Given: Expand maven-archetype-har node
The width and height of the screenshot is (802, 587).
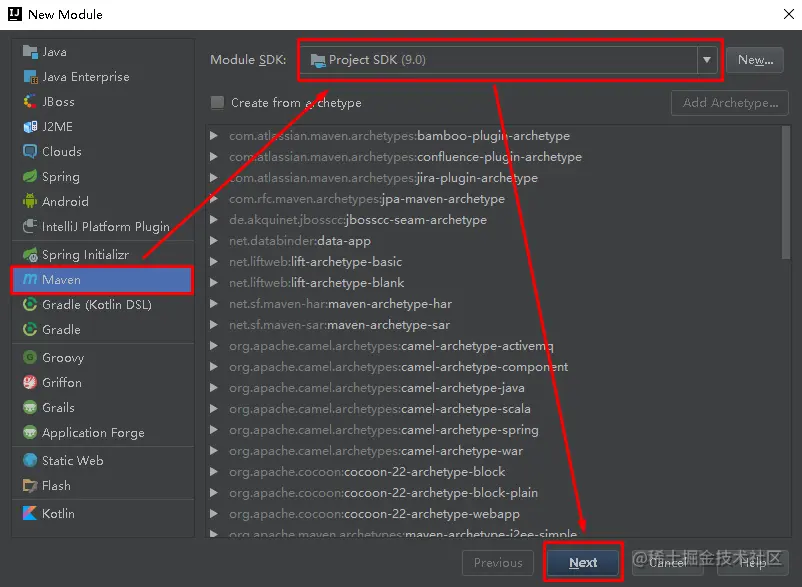Looking at the screenshot, I should tap(214, 303).
